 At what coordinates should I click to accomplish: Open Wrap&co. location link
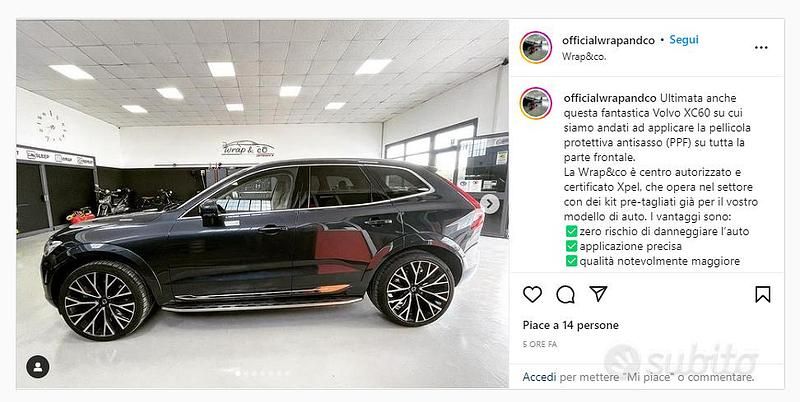coord(584,57)
